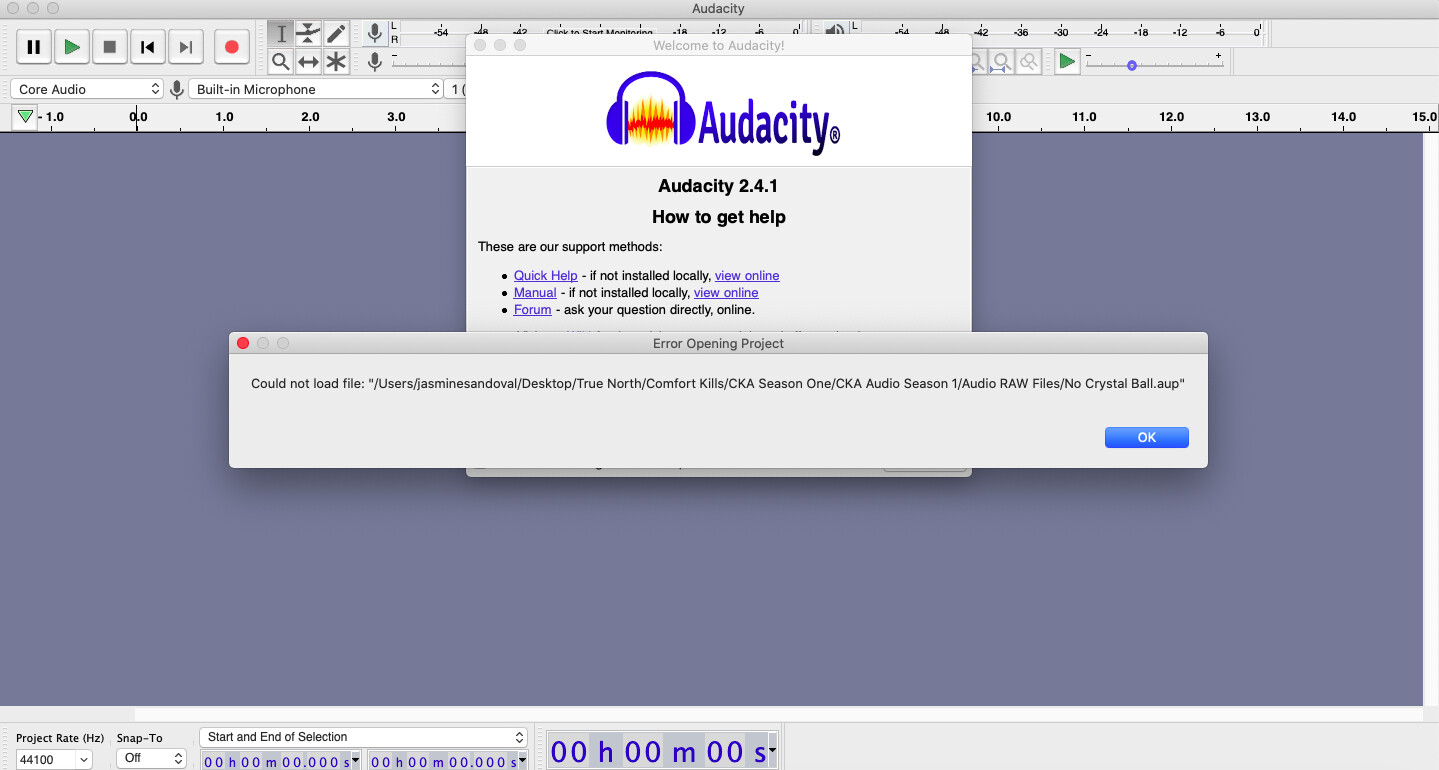Choose the Draw tool

coord(336,33)
